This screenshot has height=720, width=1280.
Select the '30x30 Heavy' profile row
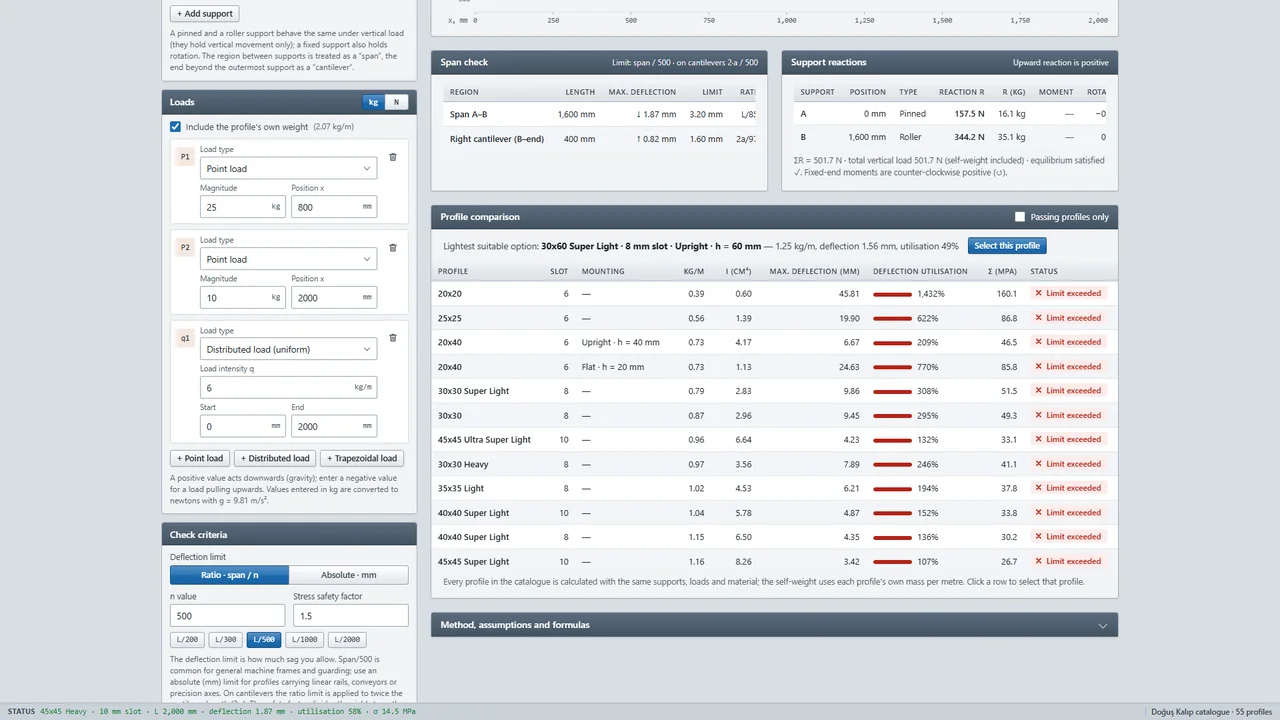[x=774, y=464]
